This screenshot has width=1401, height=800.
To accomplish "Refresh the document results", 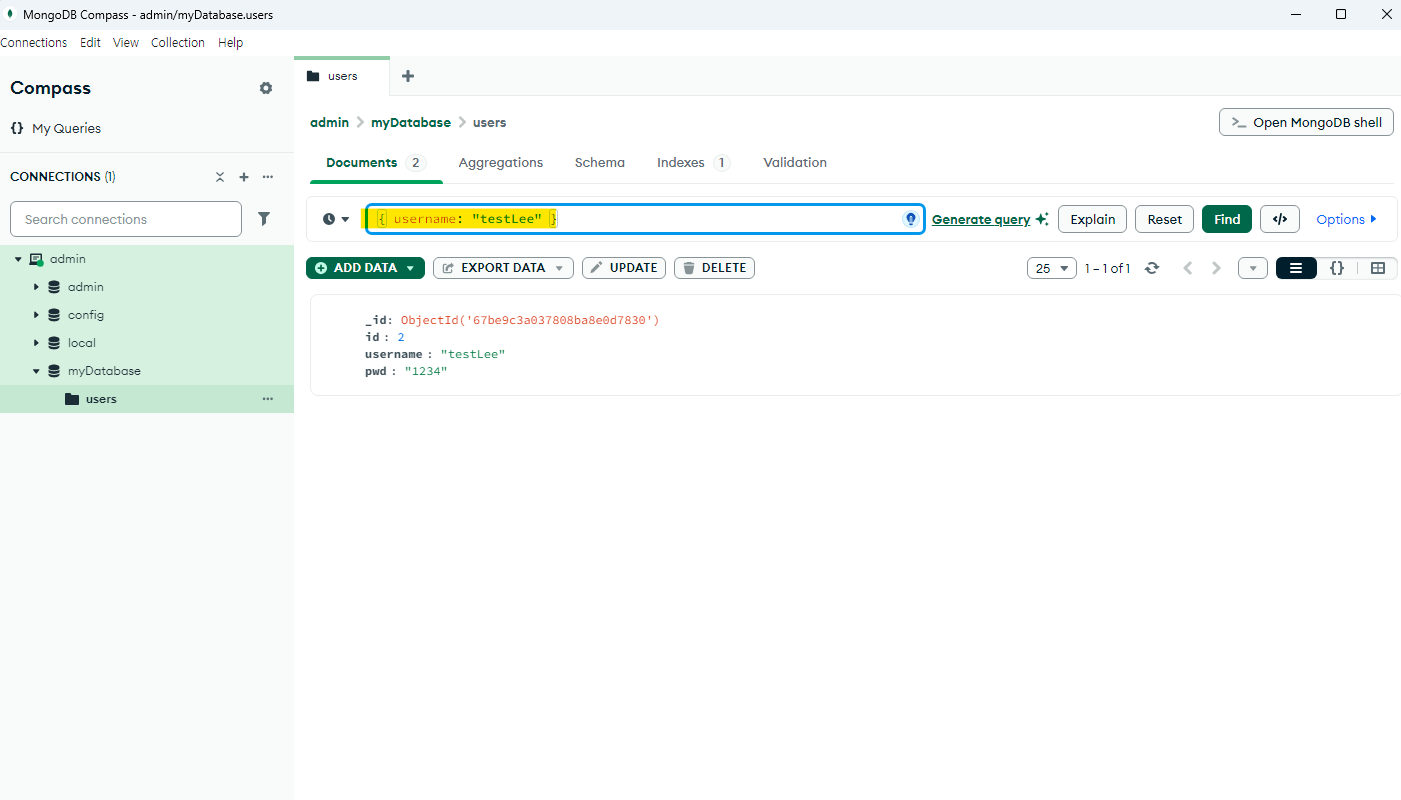I will (1152, 268).
